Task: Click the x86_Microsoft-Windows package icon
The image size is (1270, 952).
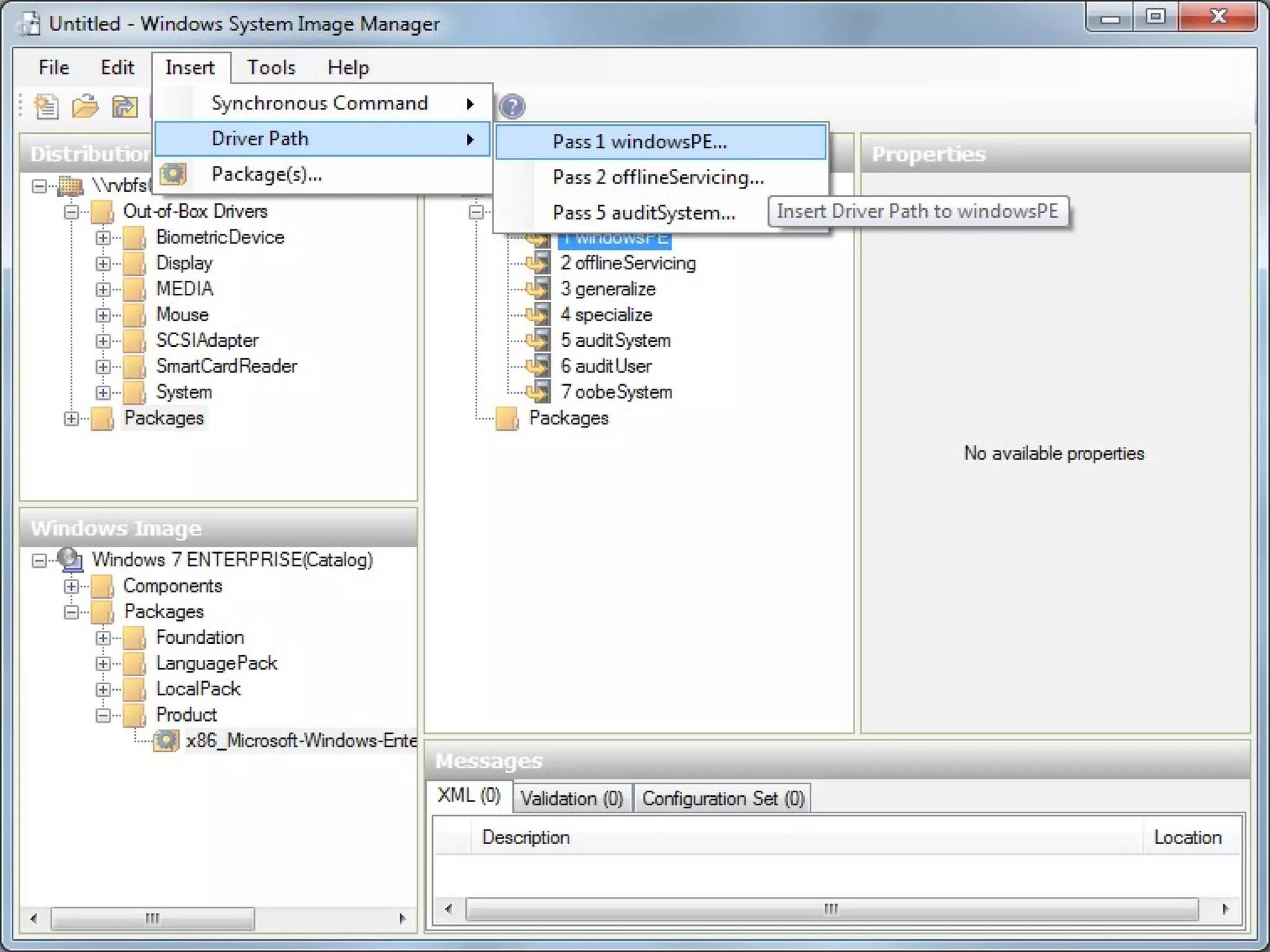Action: point(166,740)
